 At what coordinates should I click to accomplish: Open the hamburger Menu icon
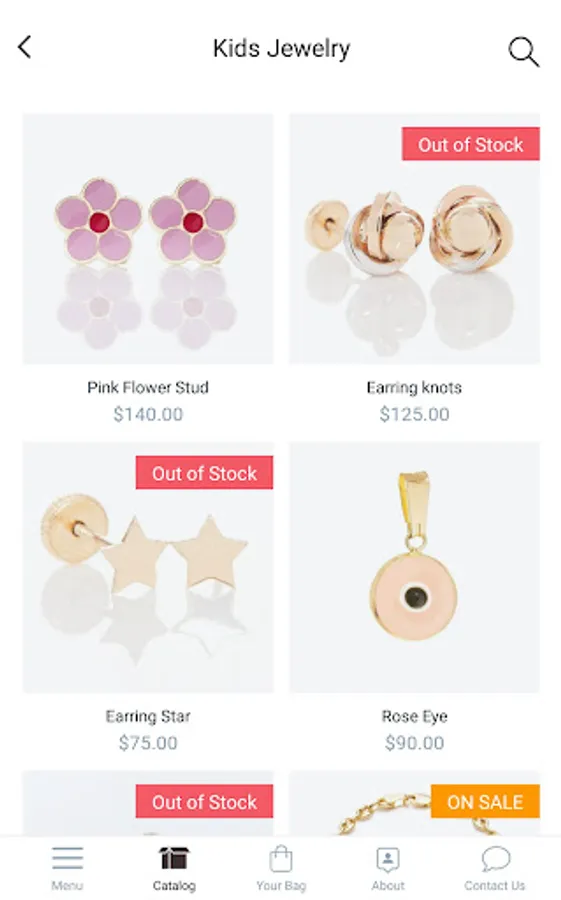[x=68, y=858]
